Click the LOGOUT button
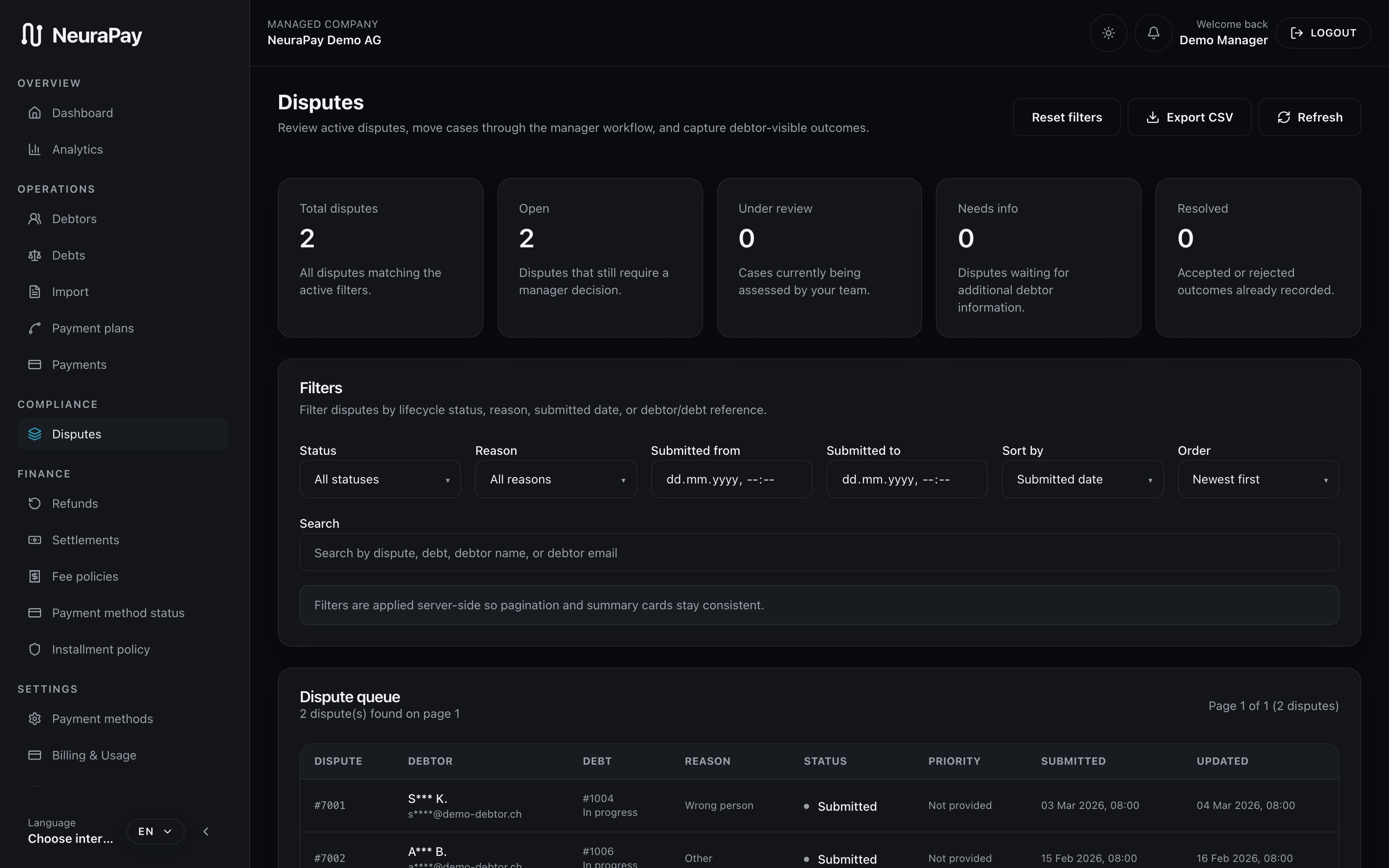This screenshot has width=1389, height=868. [1323, 33]
